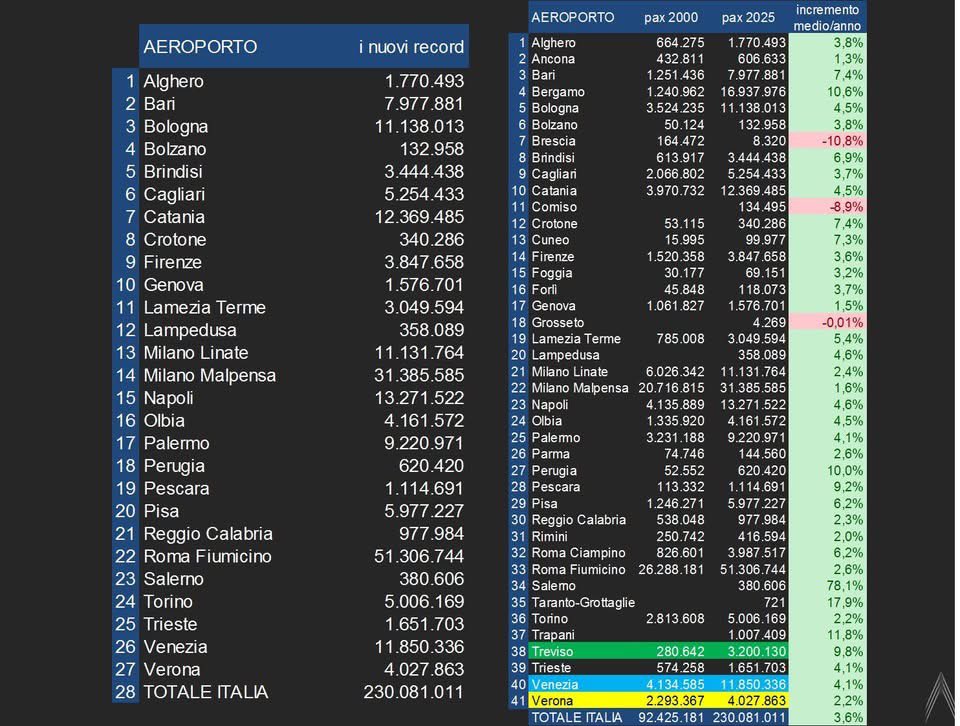This screenshot has height=726, width=960.
Task: Click the Grosseto airport name
Action: click(558, 323)
